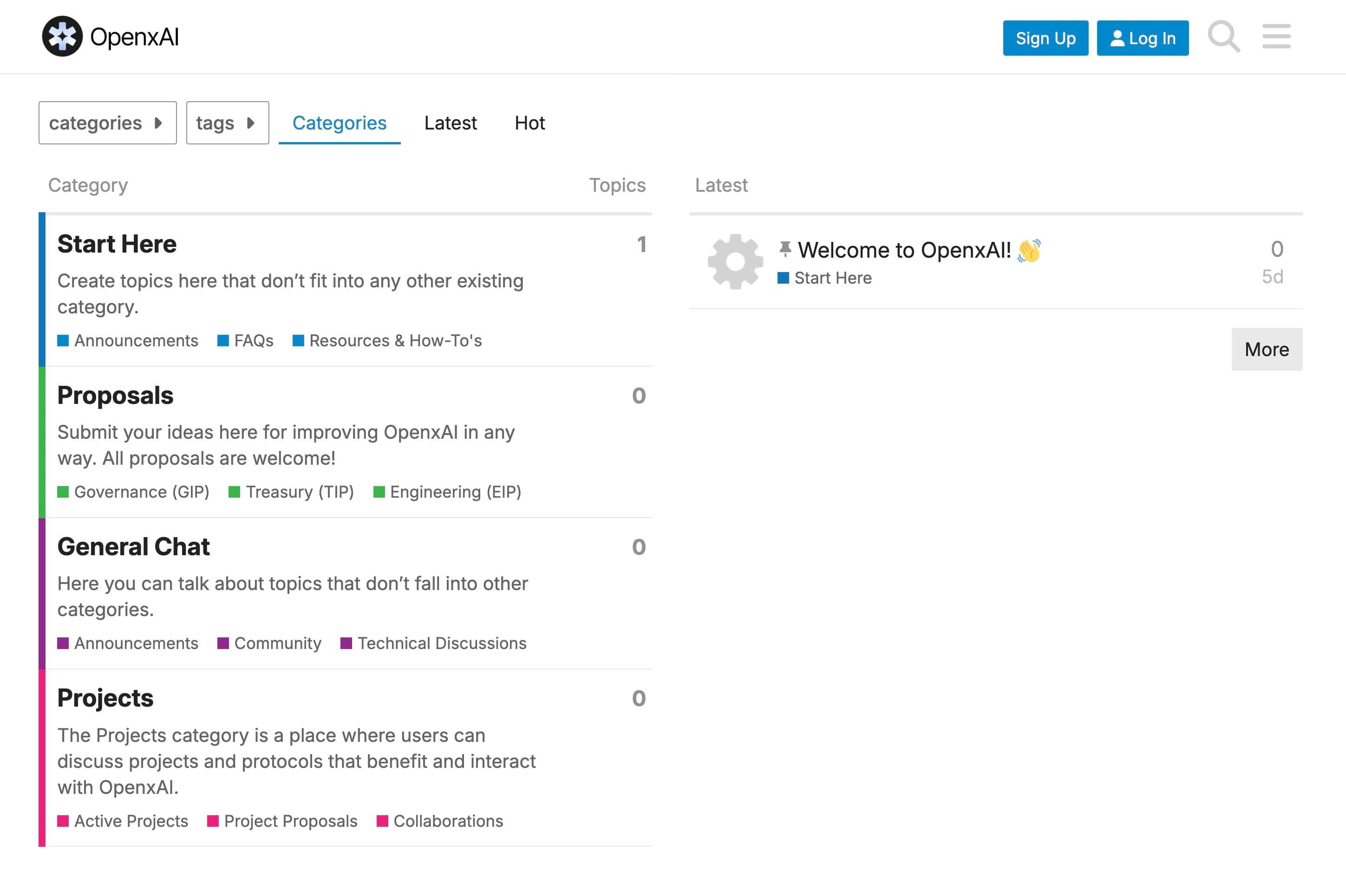Screen dimensions: 1346x896
Task: Open the Start Here category
Action: [117, 244]
